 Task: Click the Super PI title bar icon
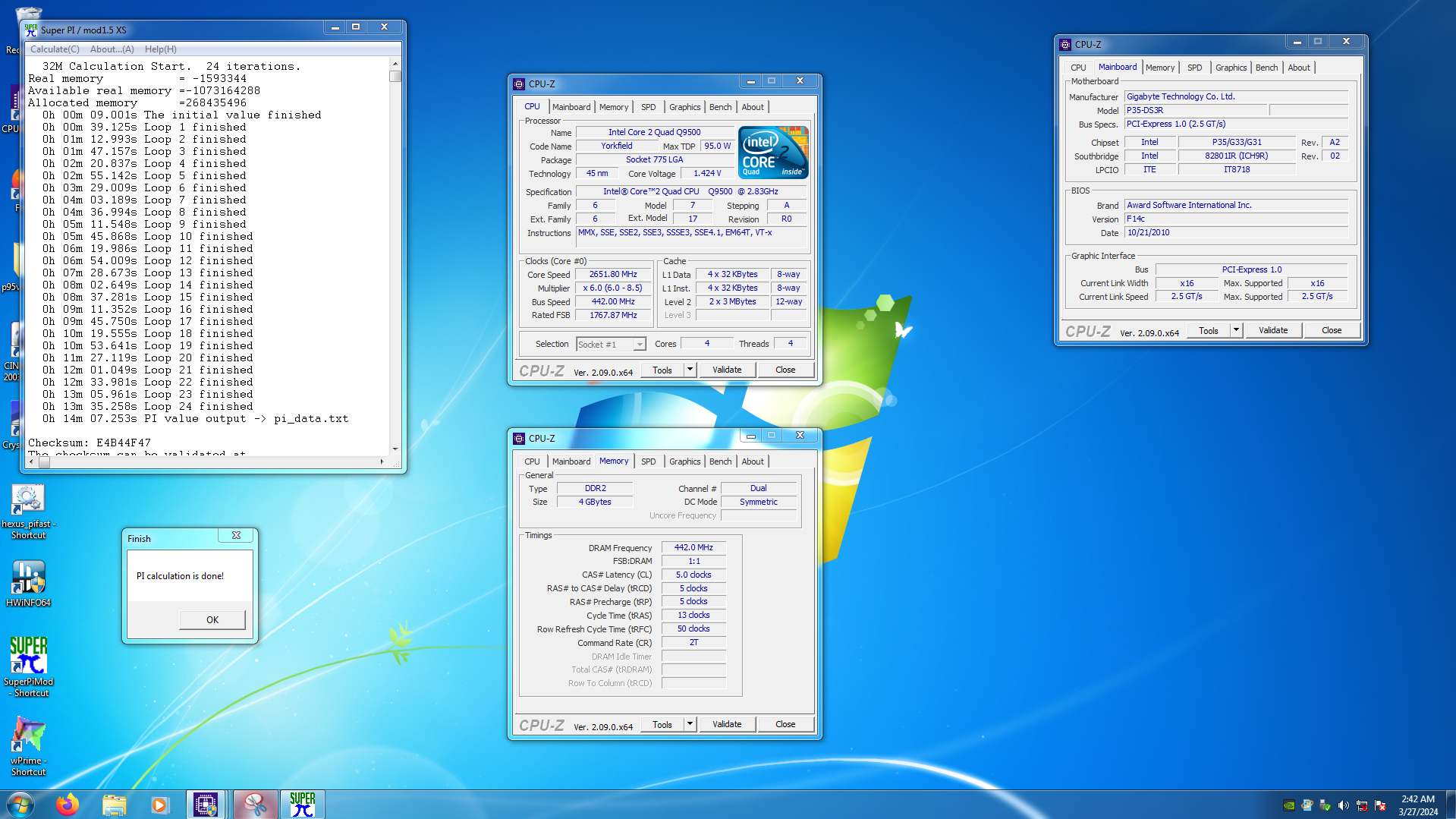point(31,30)
